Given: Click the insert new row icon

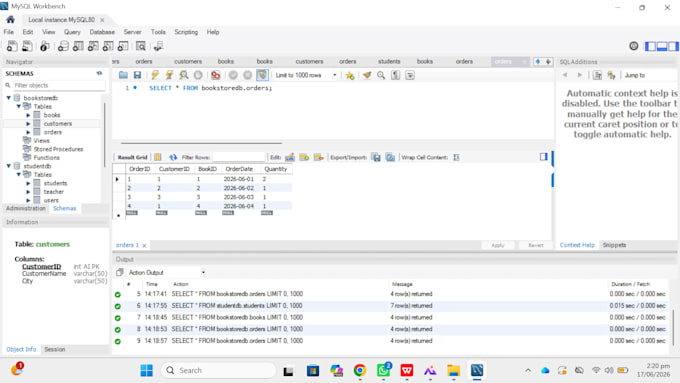Looking at the screenshot, I should [304, 157].
